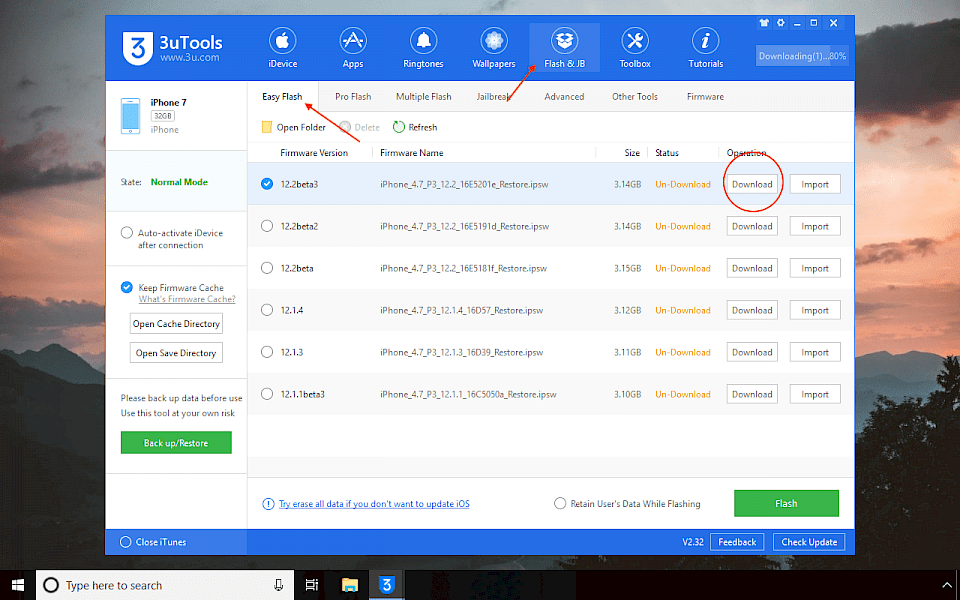Select firmware 12.2beta radio button
The image size is (960, 600).
(267, 268)
